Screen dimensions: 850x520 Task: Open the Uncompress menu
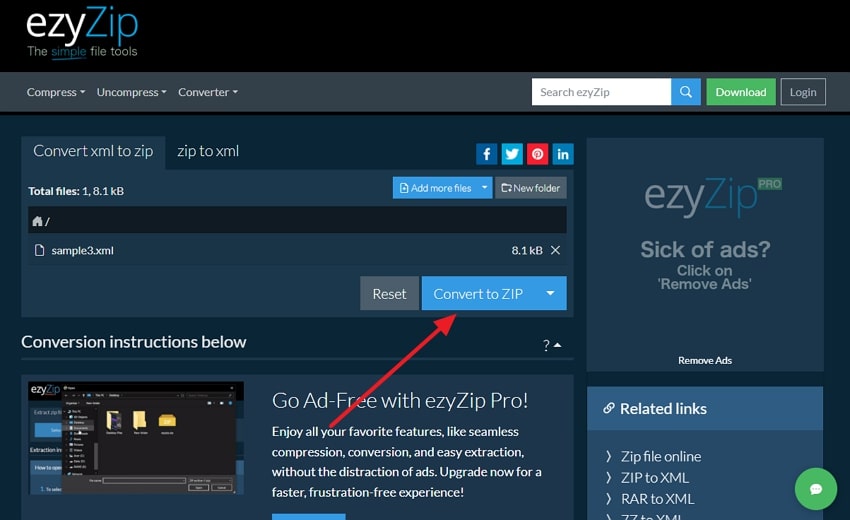click(x=131, y=92)
